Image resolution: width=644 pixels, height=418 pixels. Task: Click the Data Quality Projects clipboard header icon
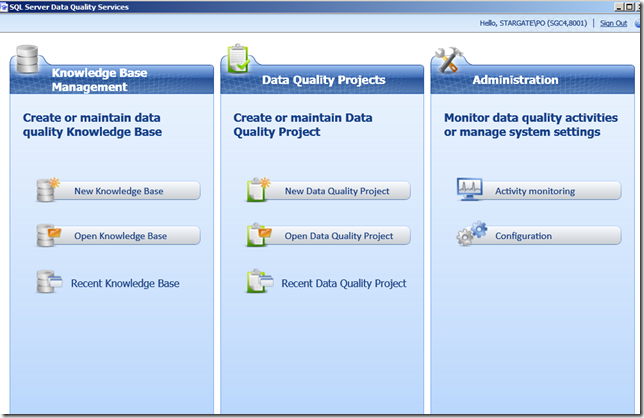[x=238, y=59]
